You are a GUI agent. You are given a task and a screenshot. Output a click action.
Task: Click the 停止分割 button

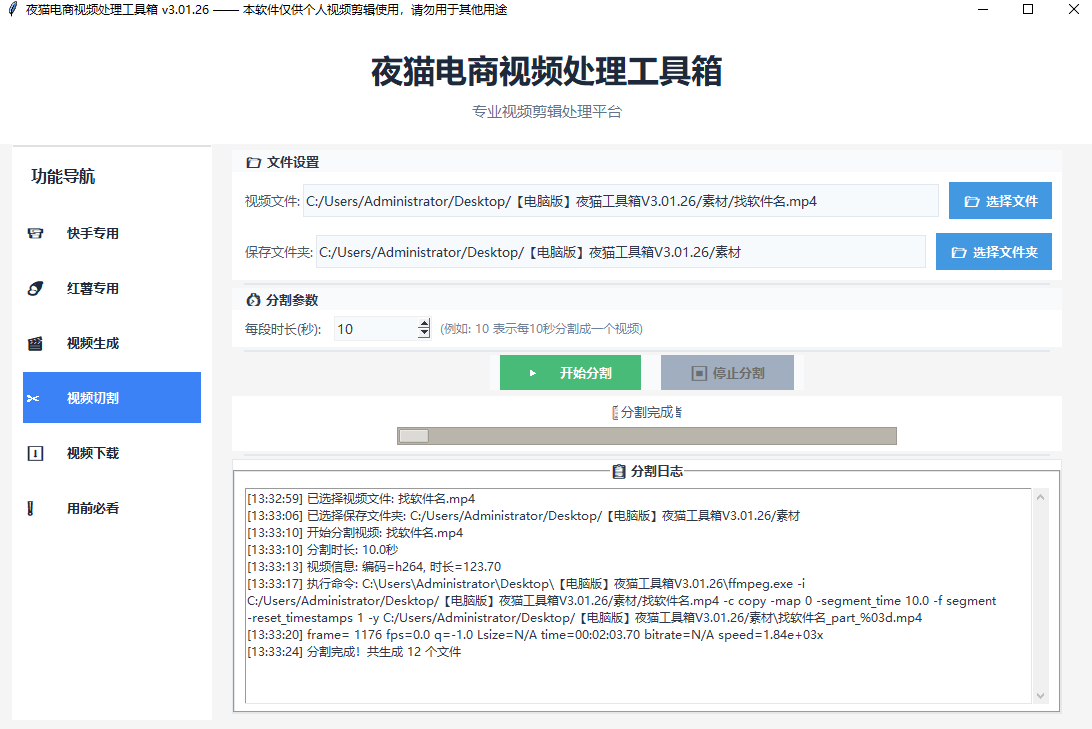pyautogui.click(x=727, y=372)
